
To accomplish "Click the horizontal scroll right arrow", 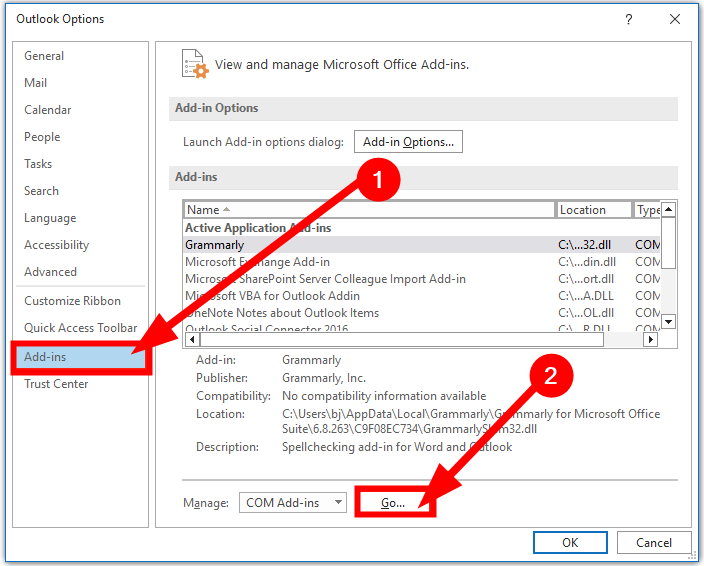I will (x=650, y=340).
